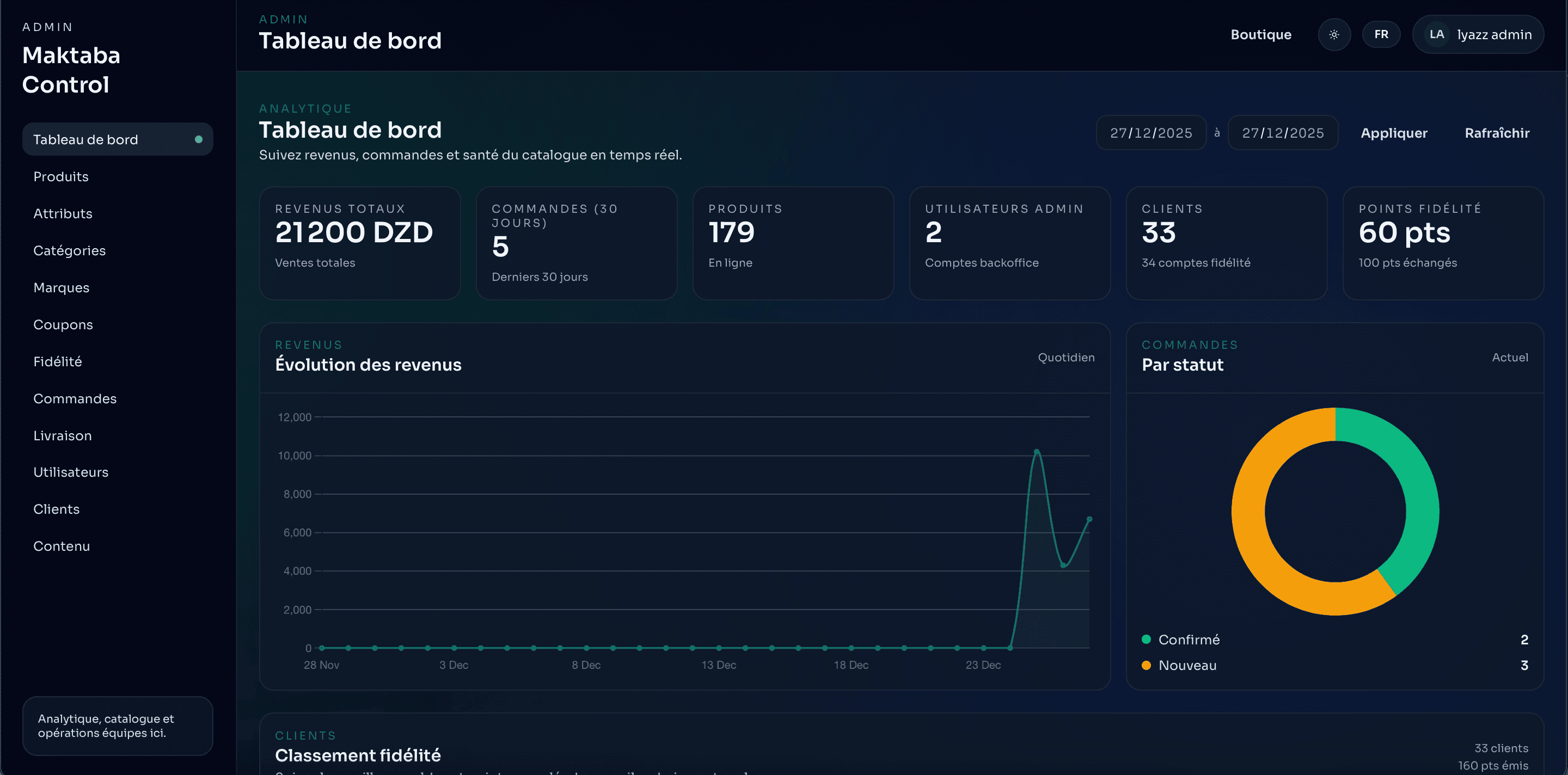The height and width of the screenshot is (775, 1568).
Task: Select Catégories in the sidebar
Action: pyautogui.click(x=69, y=250)
